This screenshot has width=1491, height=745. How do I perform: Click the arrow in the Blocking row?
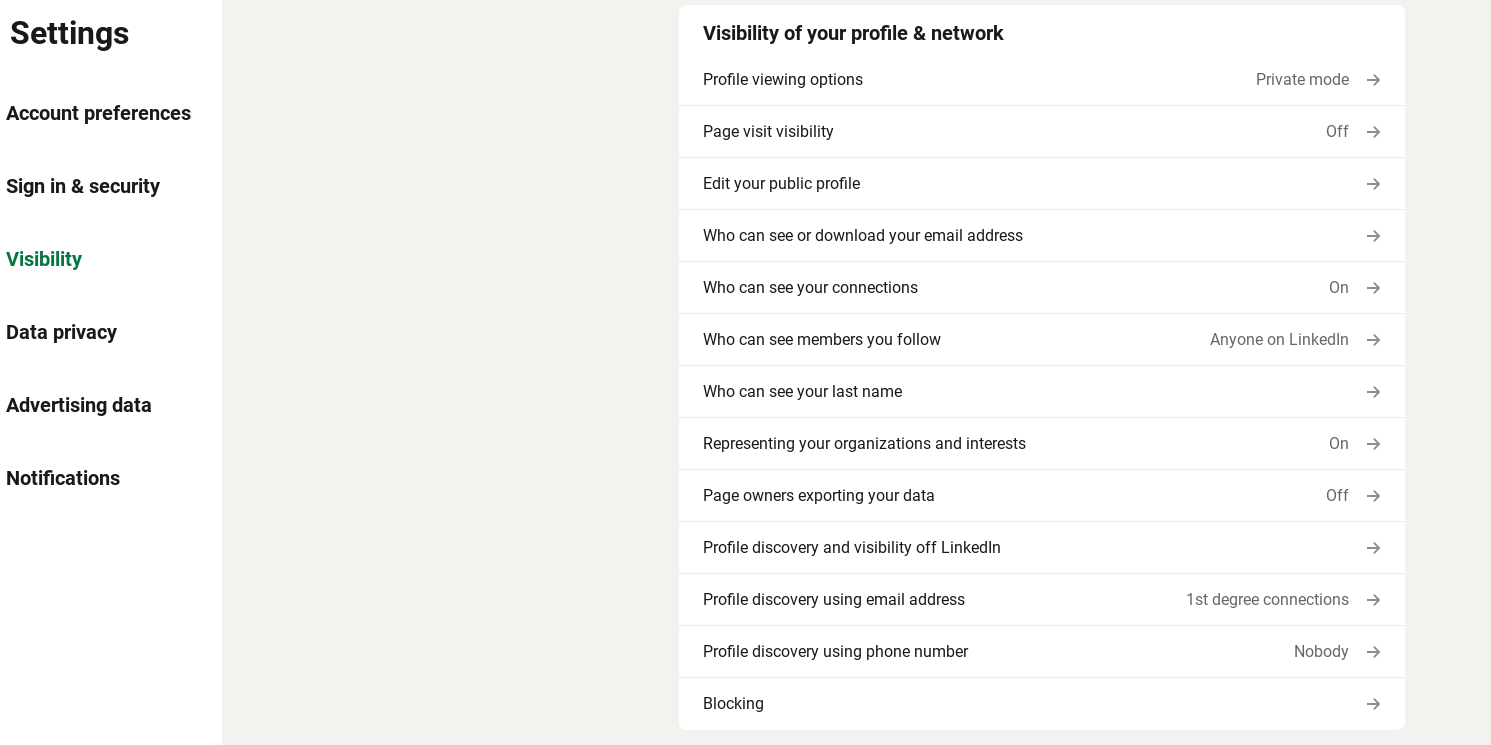coord(1373,704)
